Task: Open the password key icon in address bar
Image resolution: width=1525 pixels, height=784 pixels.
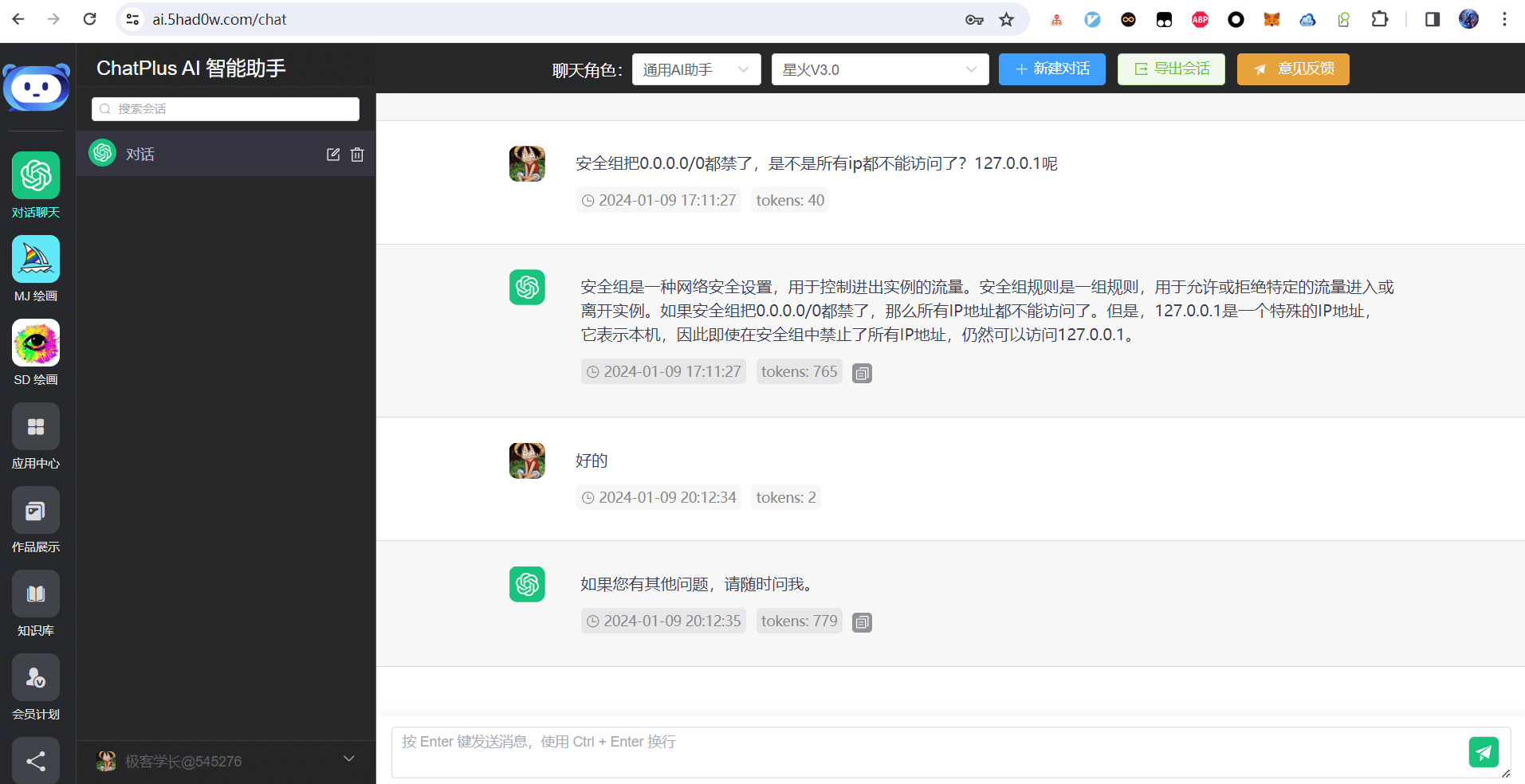Action: [974, 19]
